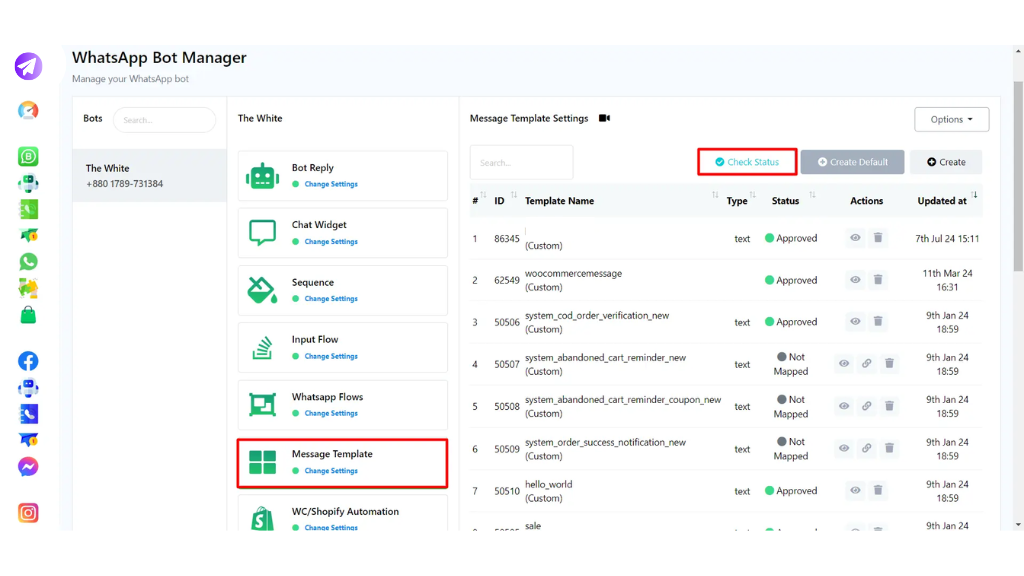Open the blue paper-plane broadcast icon
This screenshot has width=1024, height=576.
(x=28, y=440)
